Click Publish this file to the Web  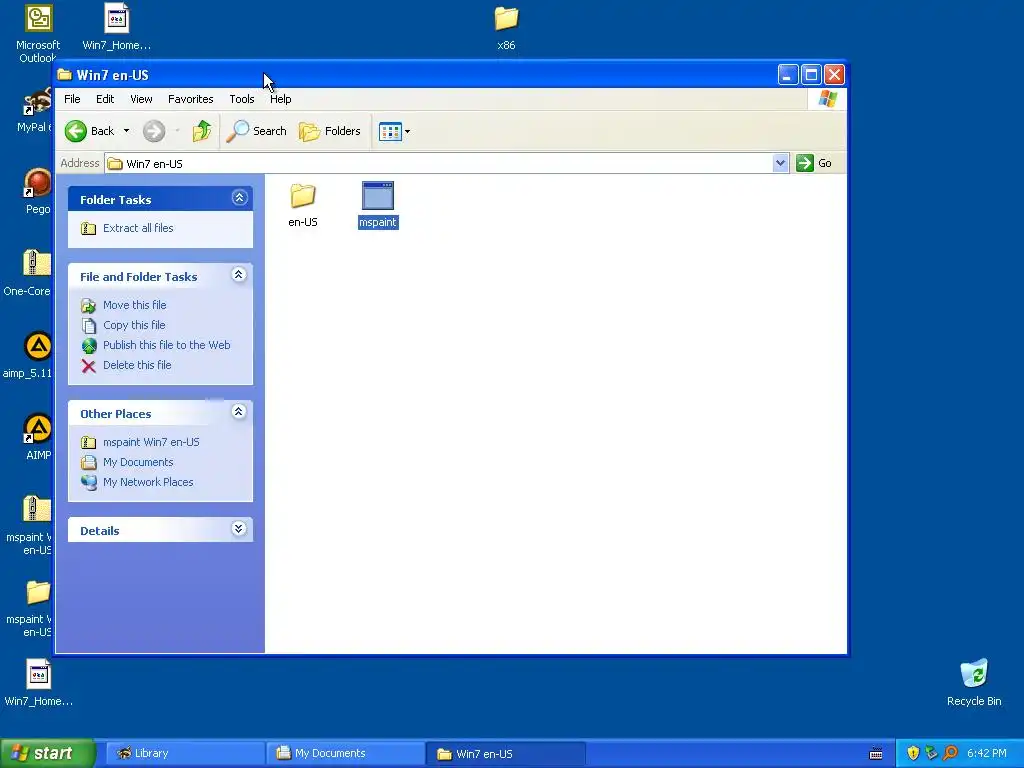[x=167, y=345]
